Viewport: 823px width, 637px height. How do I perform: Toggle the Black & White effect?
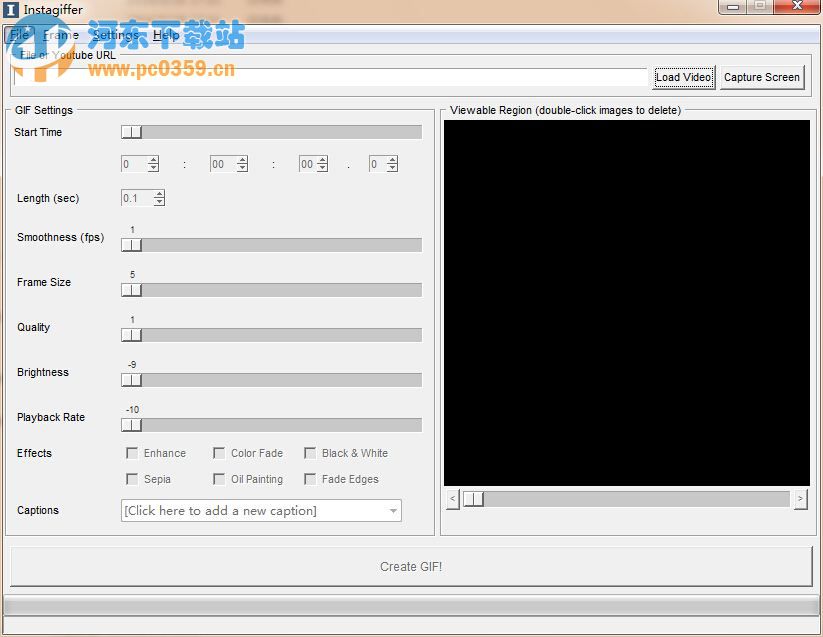click(310, 453)
